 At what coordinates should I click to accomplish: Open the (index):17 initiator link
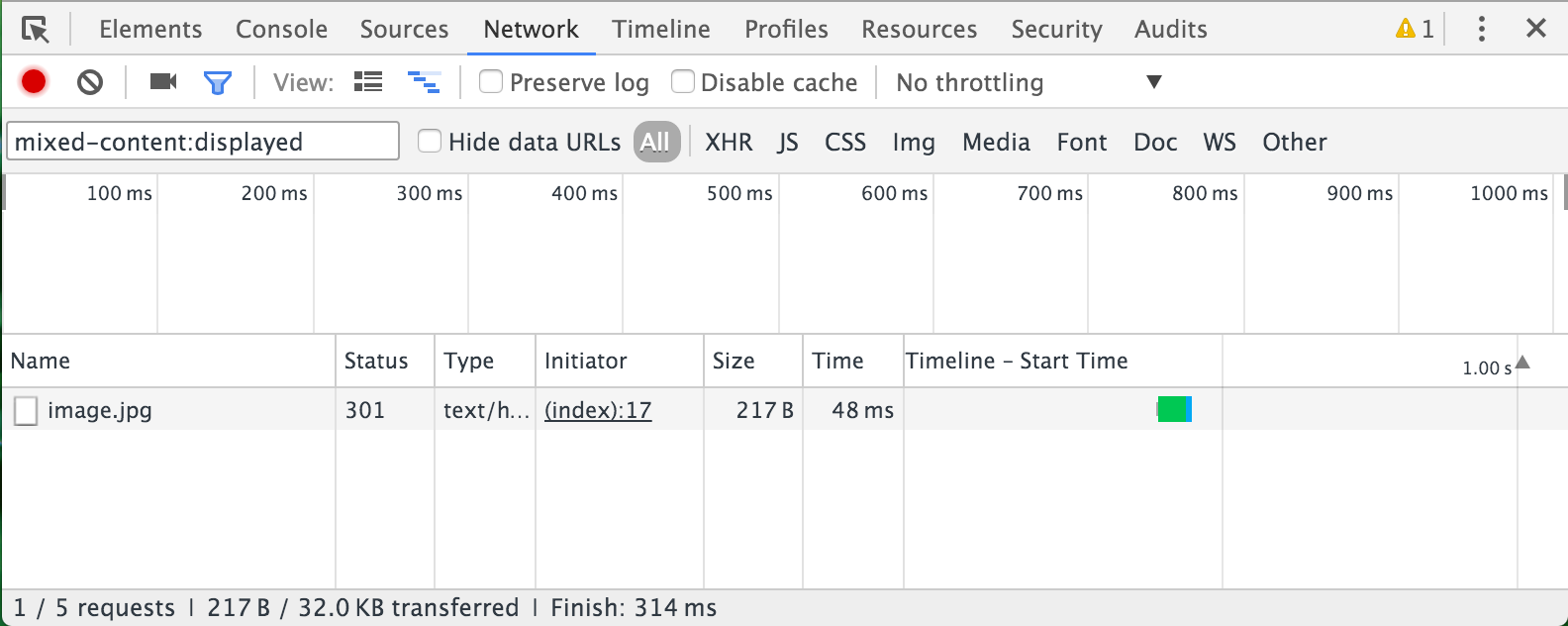point(598,410)
